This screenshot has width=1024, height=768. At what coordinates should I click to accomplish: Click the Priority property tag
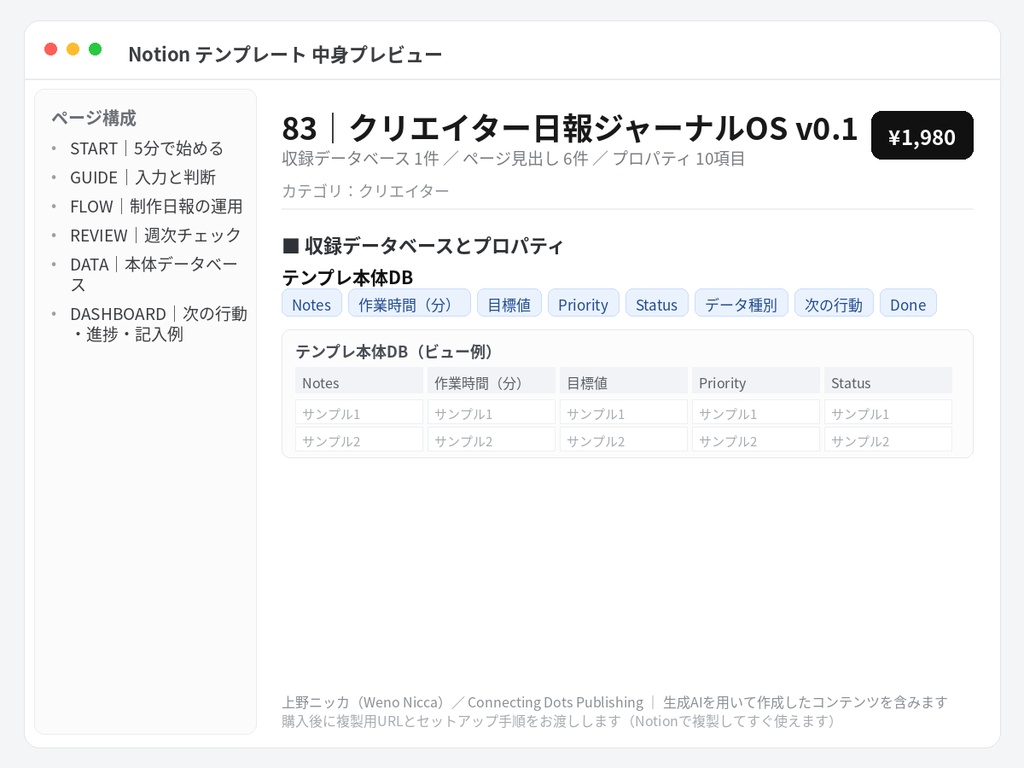583,304
